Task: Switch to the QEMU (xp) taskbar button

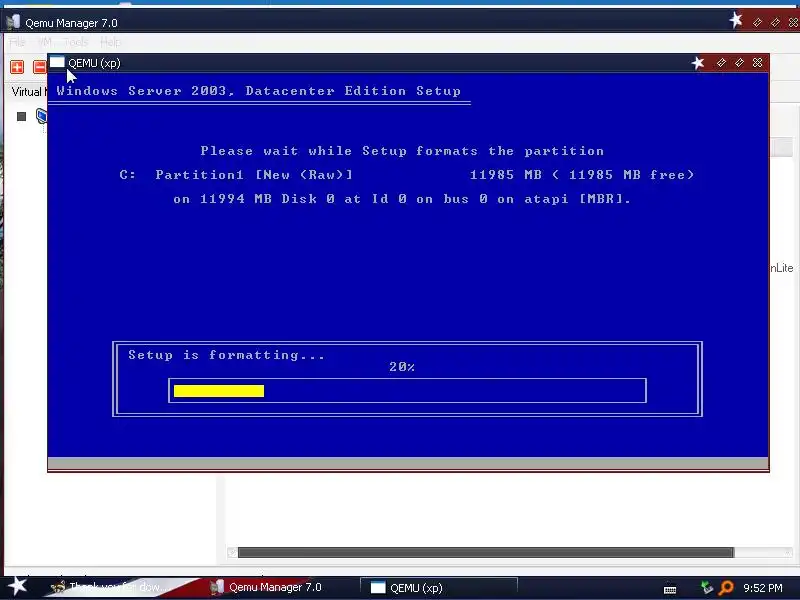Action: pos(439,587)
